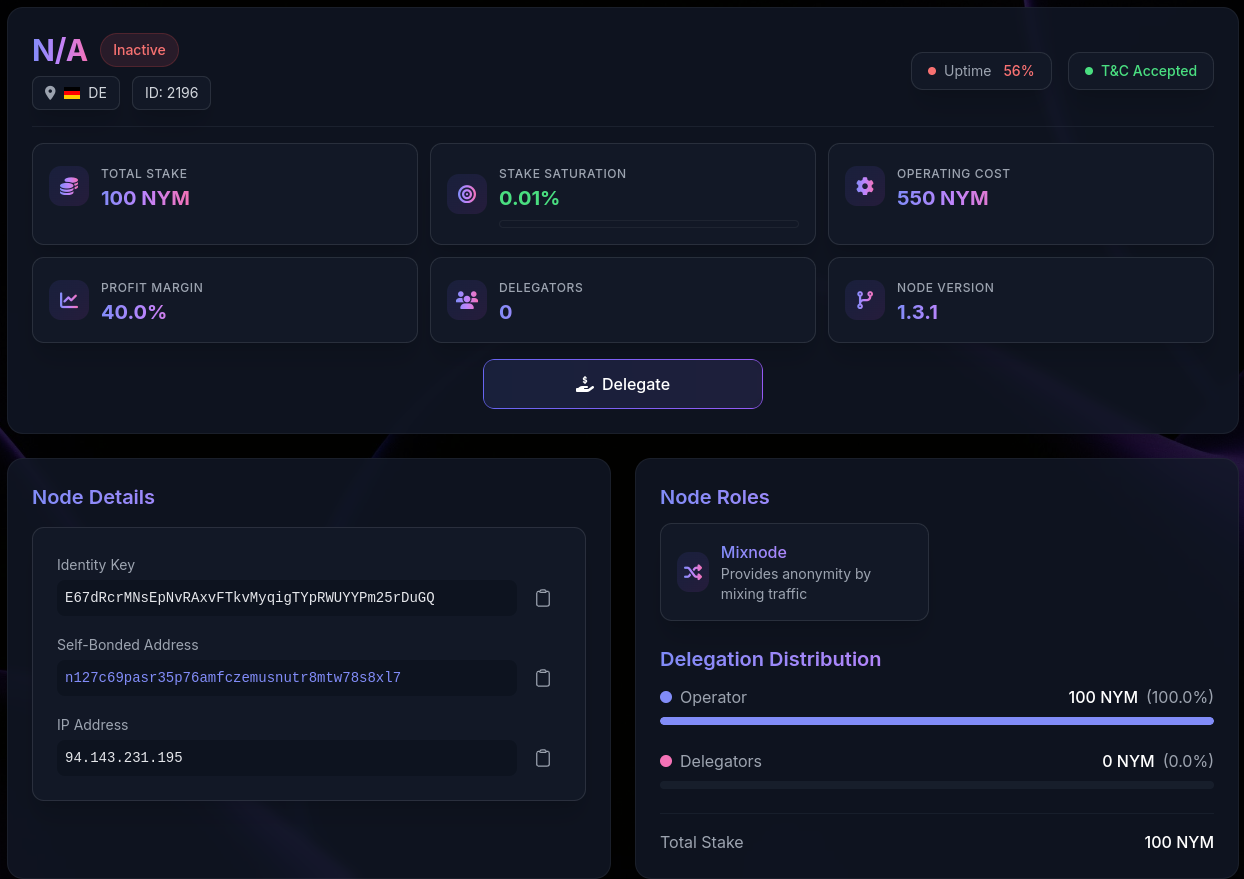
Task: Click the N/A node name heading
Action: point(60,50)
